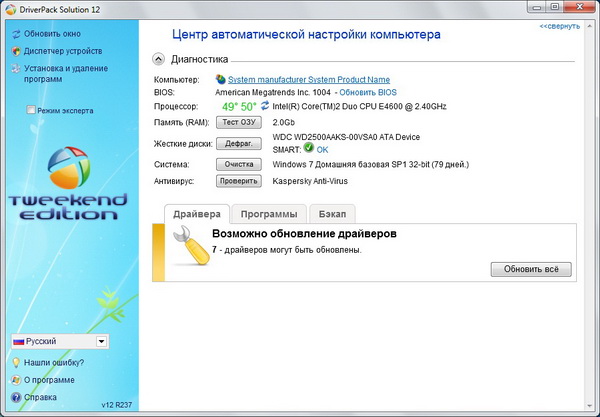Image resolution: width=600 pixels, height=417 pixels.
Task: Run the Тест ОЗУ memory test
Action: 238,121
